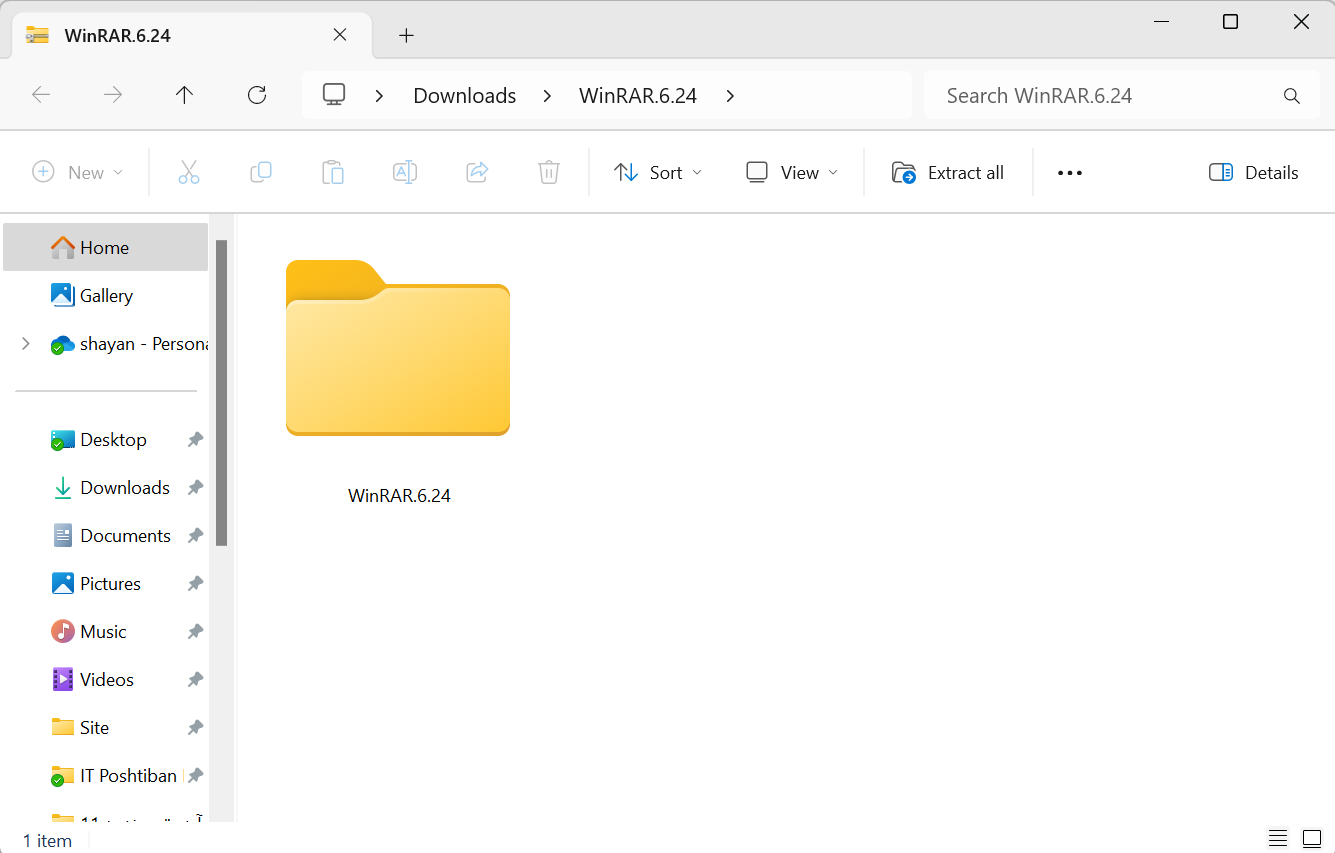Close the WinRAR.6.24 tab

pyautogui.click(x=340, y=35)
